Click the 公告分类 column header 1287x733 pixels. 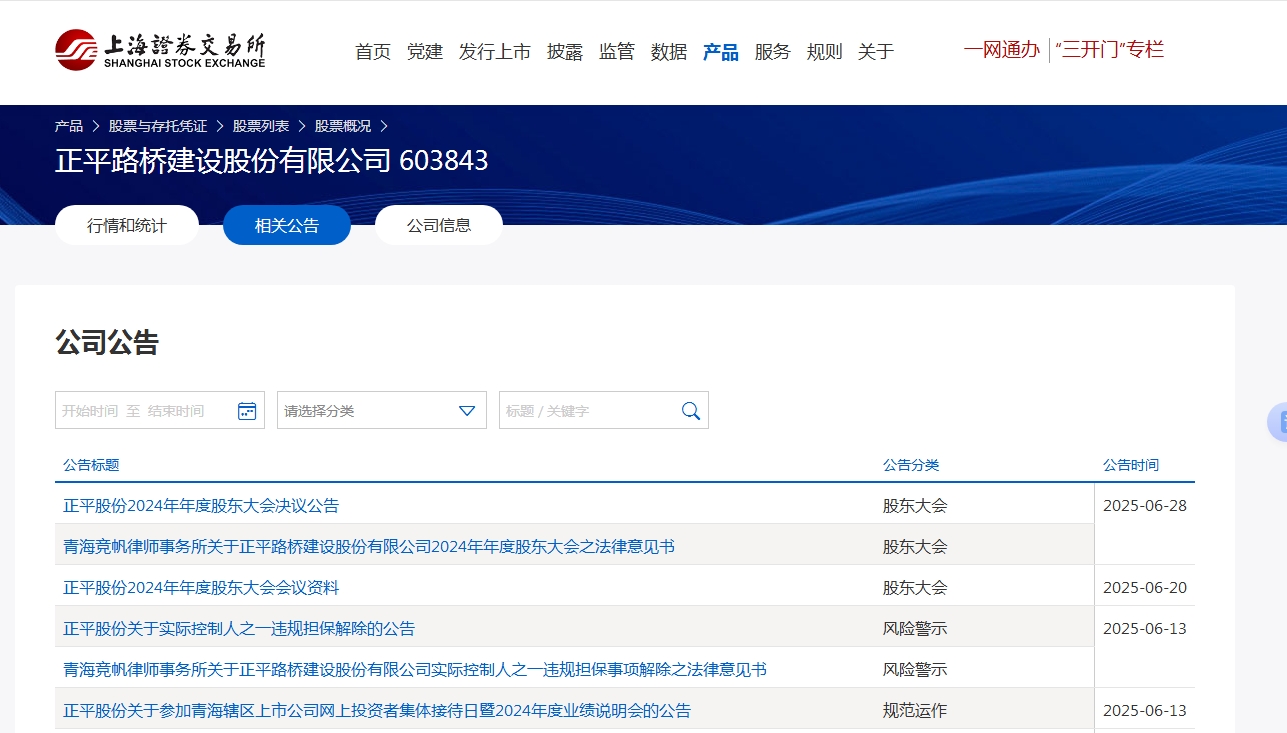click(x=911, y=465)
